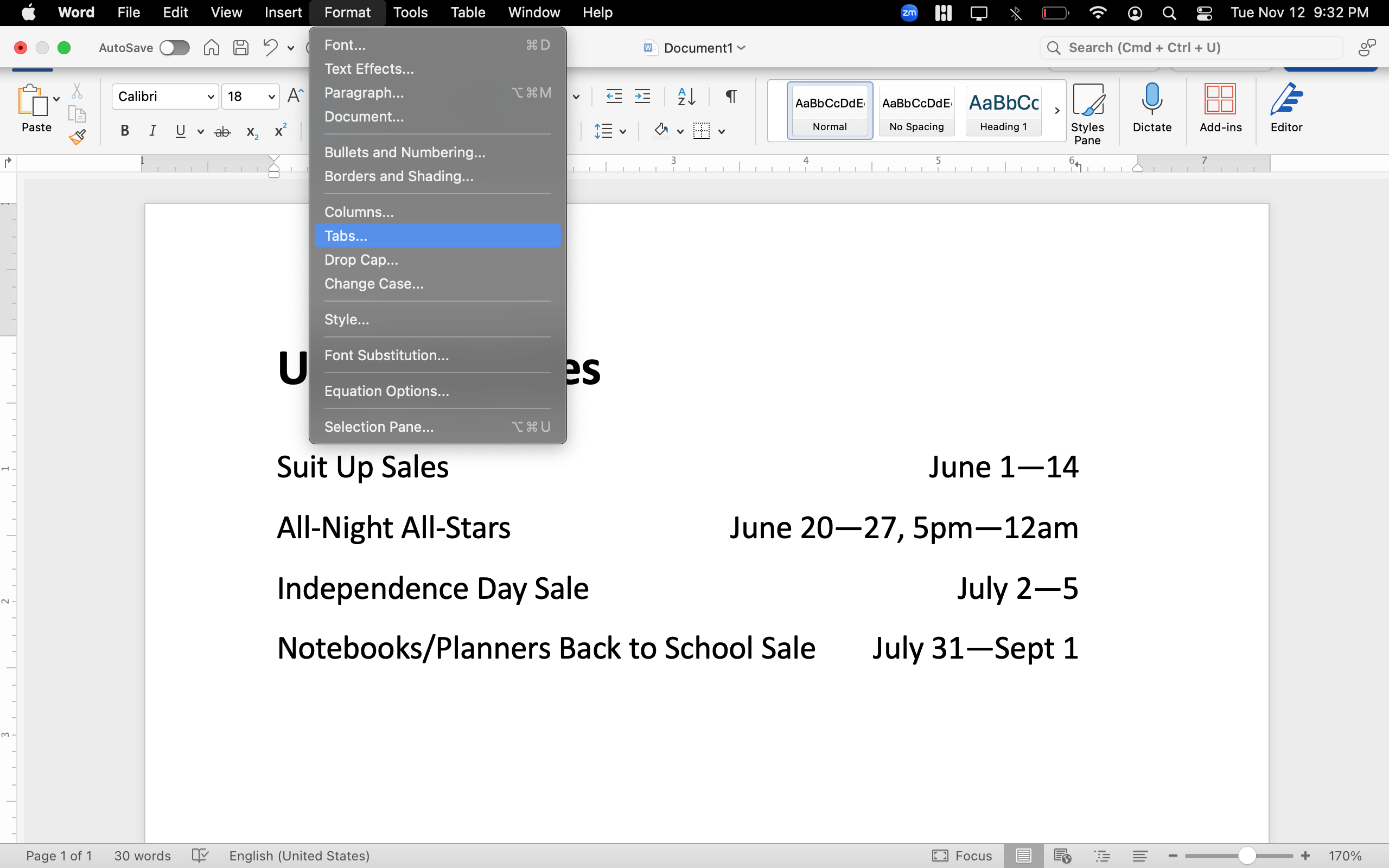Click the Save disk icon

coord(240,48)
